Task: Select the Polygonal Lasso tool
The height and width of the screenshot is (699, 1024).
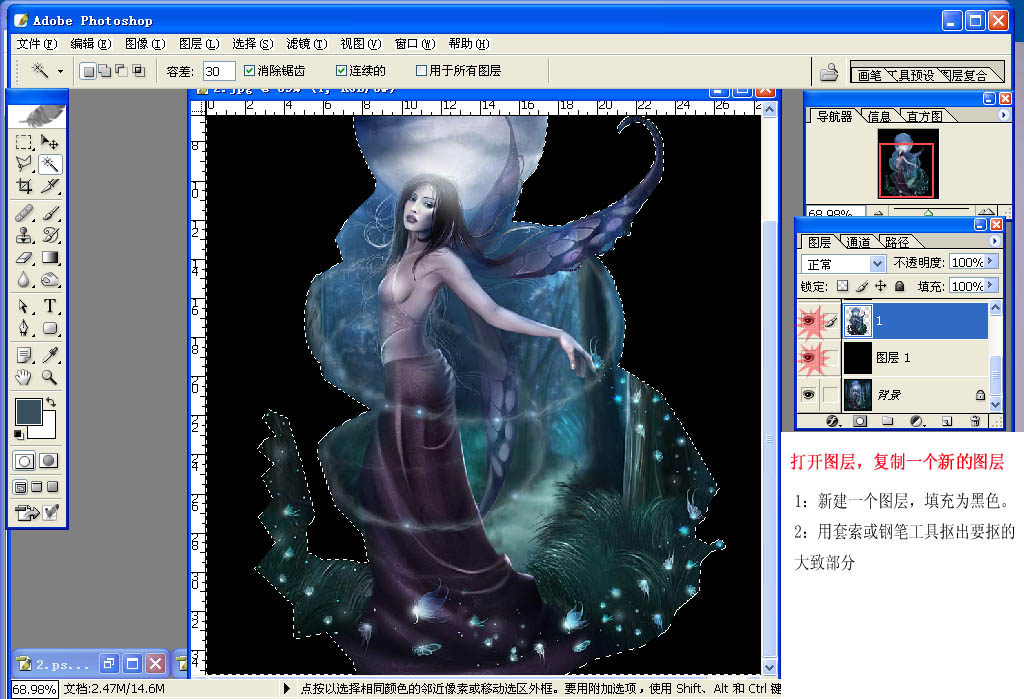Action: tap(24, 164)
